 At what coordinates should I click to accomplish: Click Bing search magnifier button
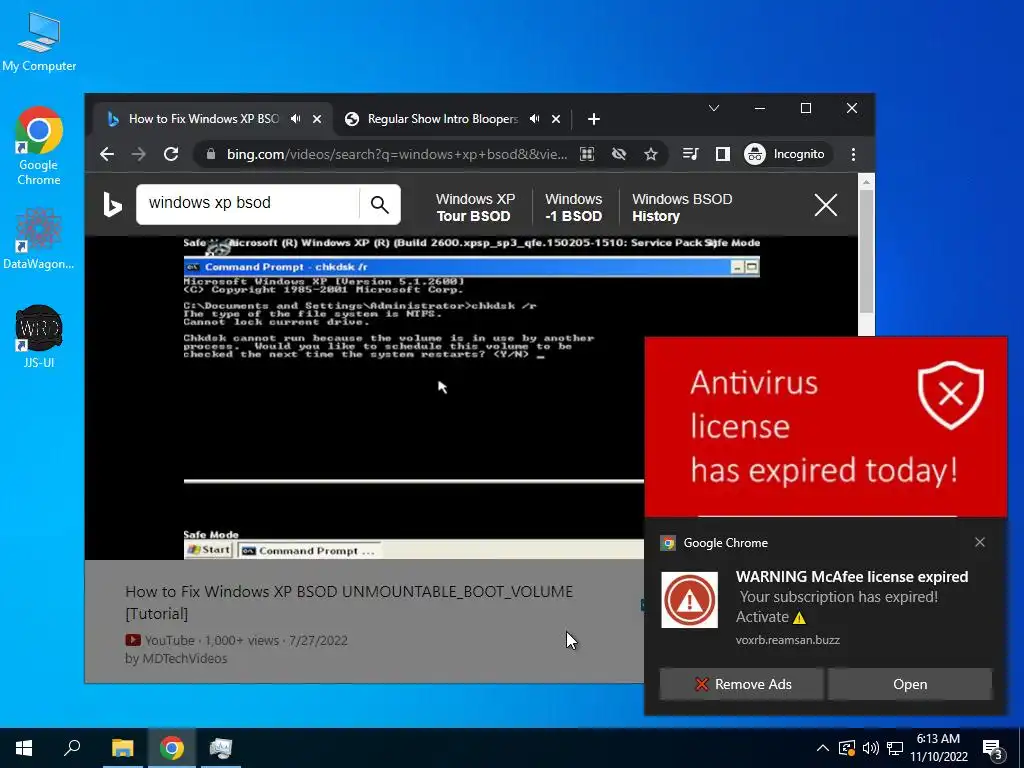pos(379,204)
